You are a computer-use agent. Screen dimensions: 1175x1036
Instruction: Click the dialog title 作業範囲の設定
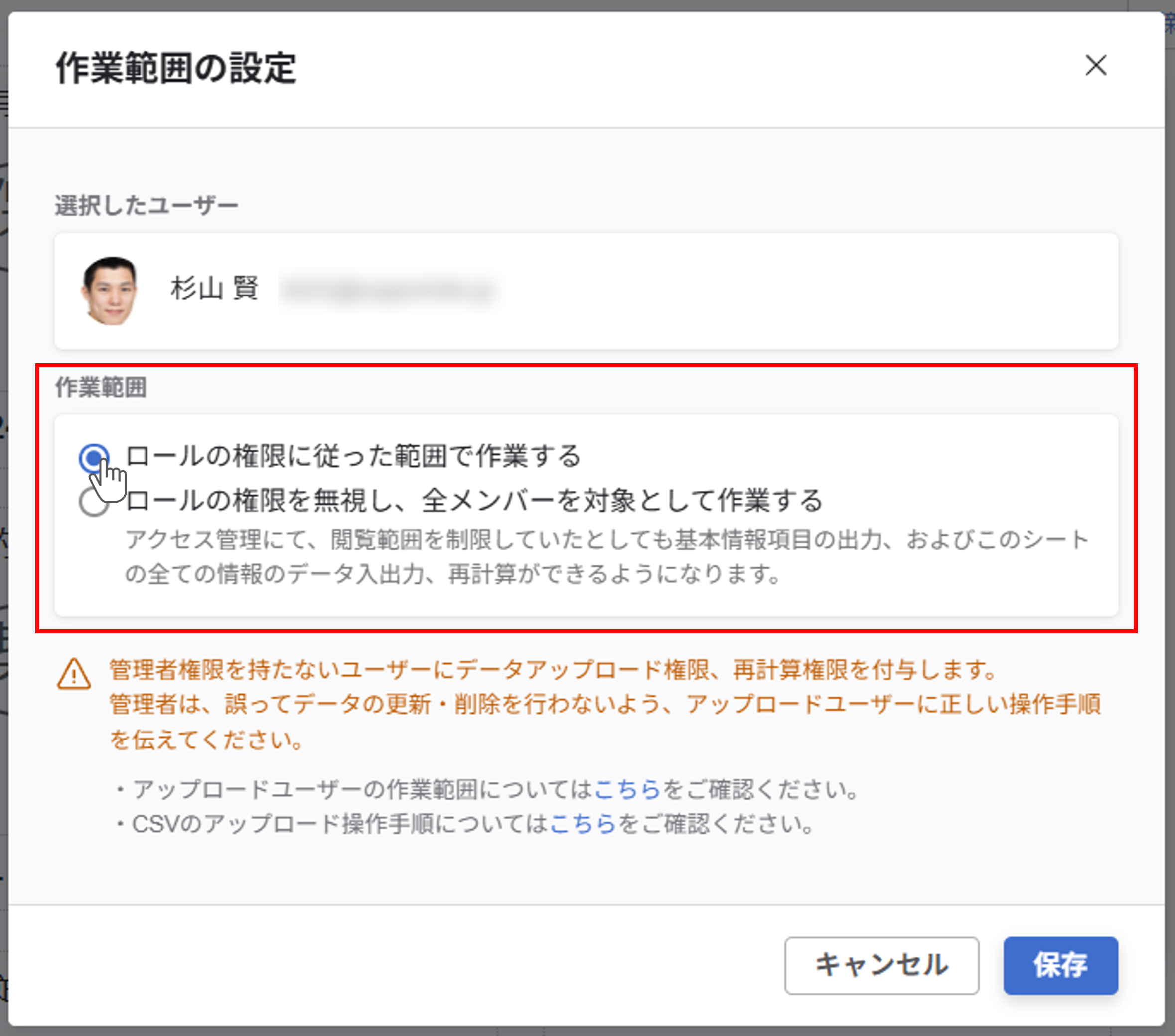point(176,68)
